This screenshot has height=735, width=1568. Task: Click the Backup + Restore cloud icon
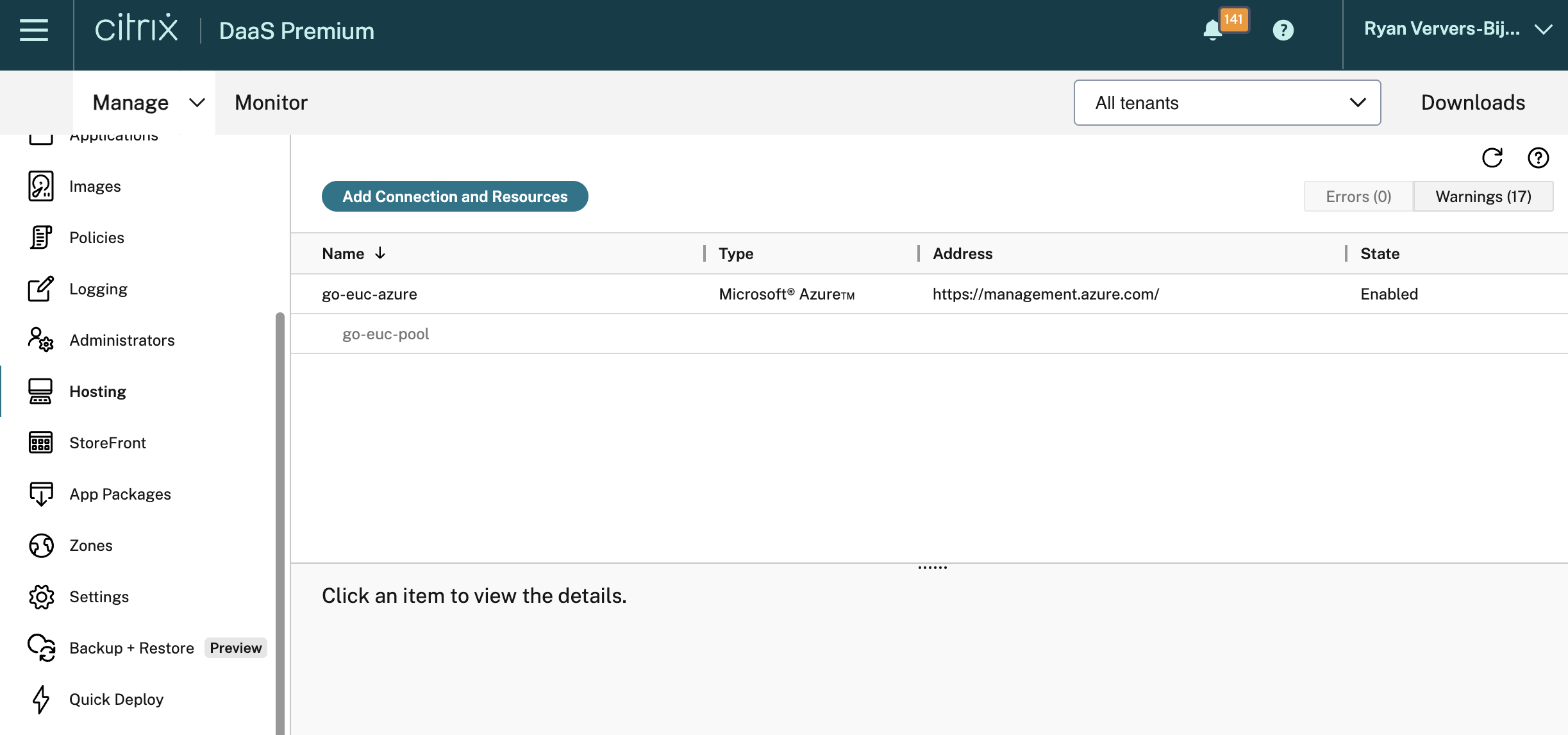click(41, 648)
